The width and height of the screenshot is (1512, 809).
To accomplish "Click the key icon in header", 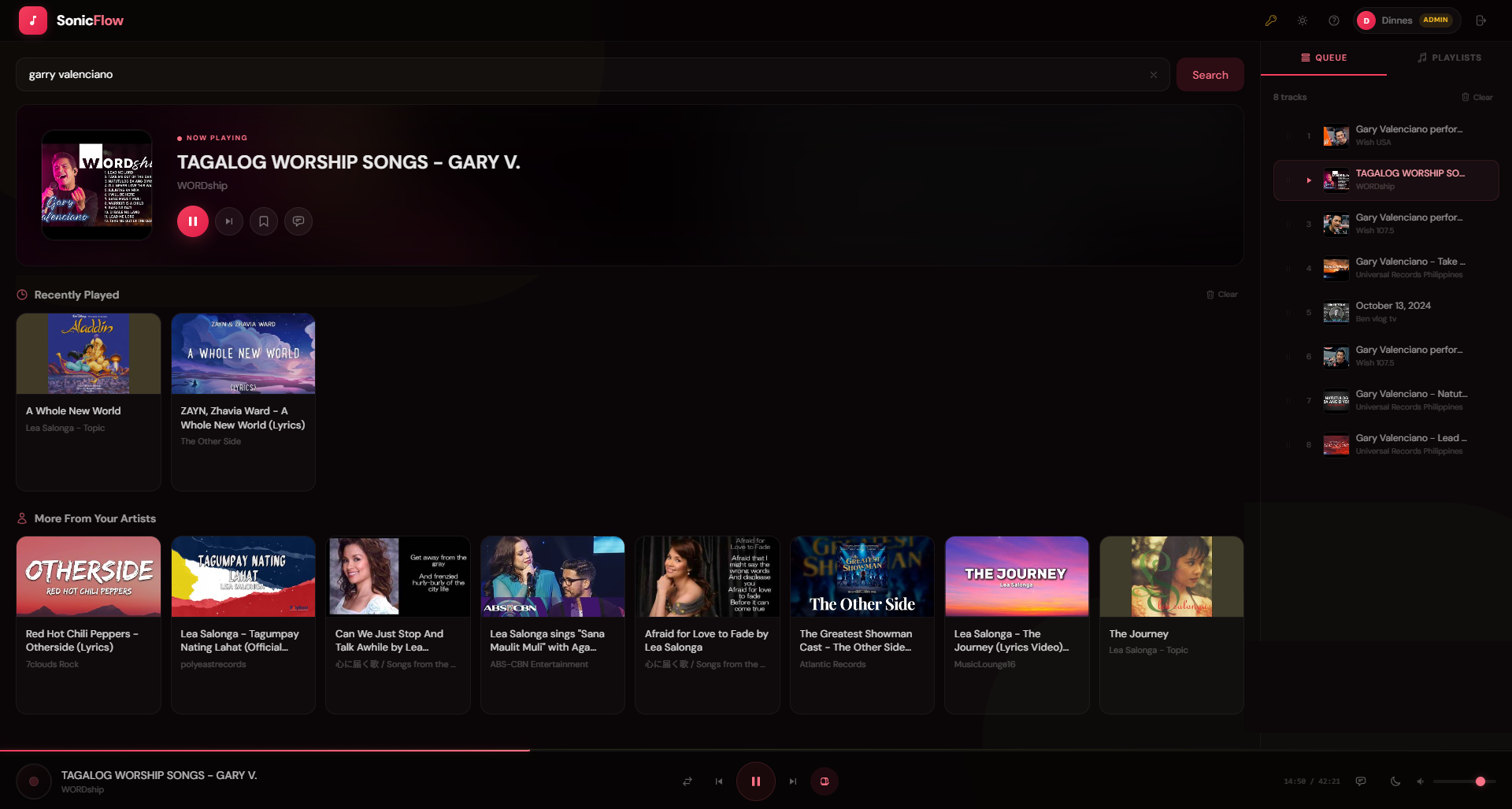I will 1271,20.
